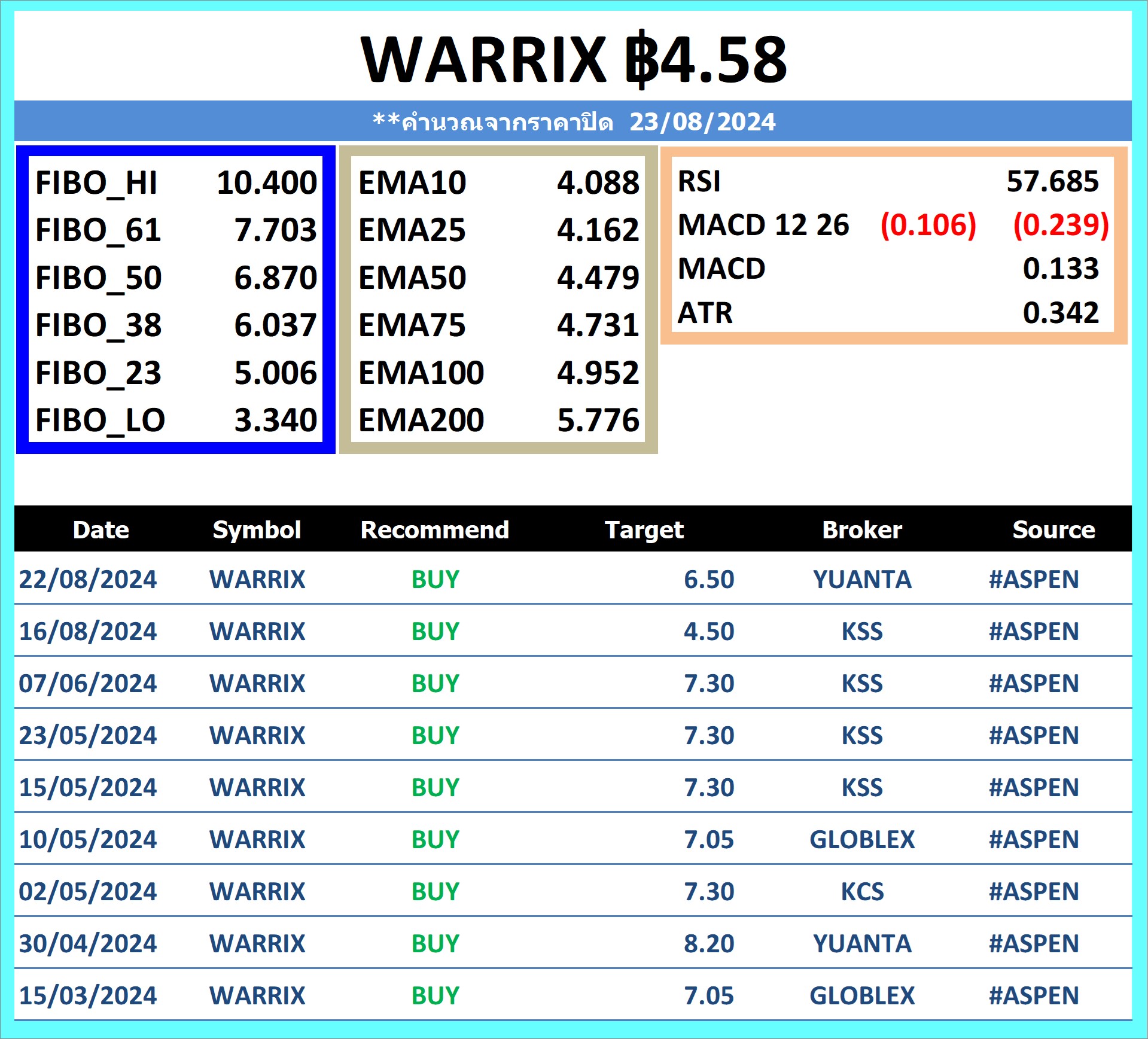Click the FIBO_HI label
This screenshot has height=1039, width=1148.
coord(96,184)
